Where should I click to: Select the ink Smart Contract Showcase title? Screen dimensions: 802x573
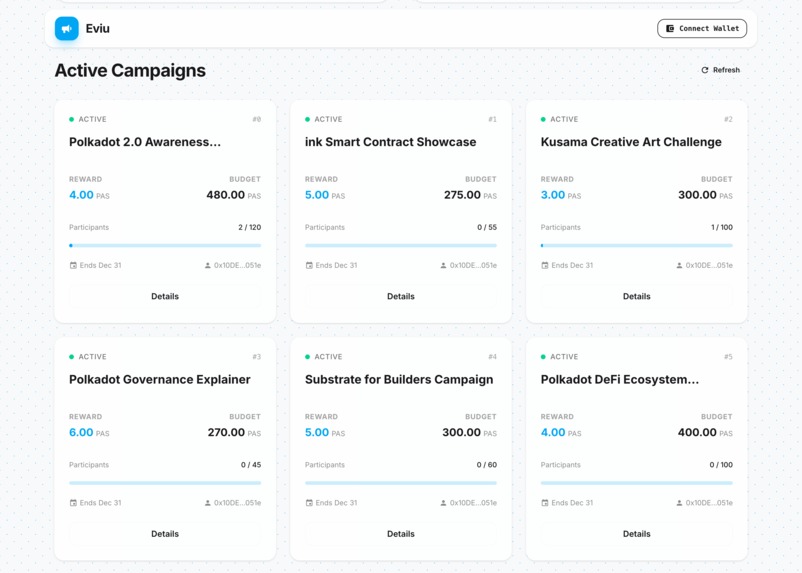coord(390,142)
